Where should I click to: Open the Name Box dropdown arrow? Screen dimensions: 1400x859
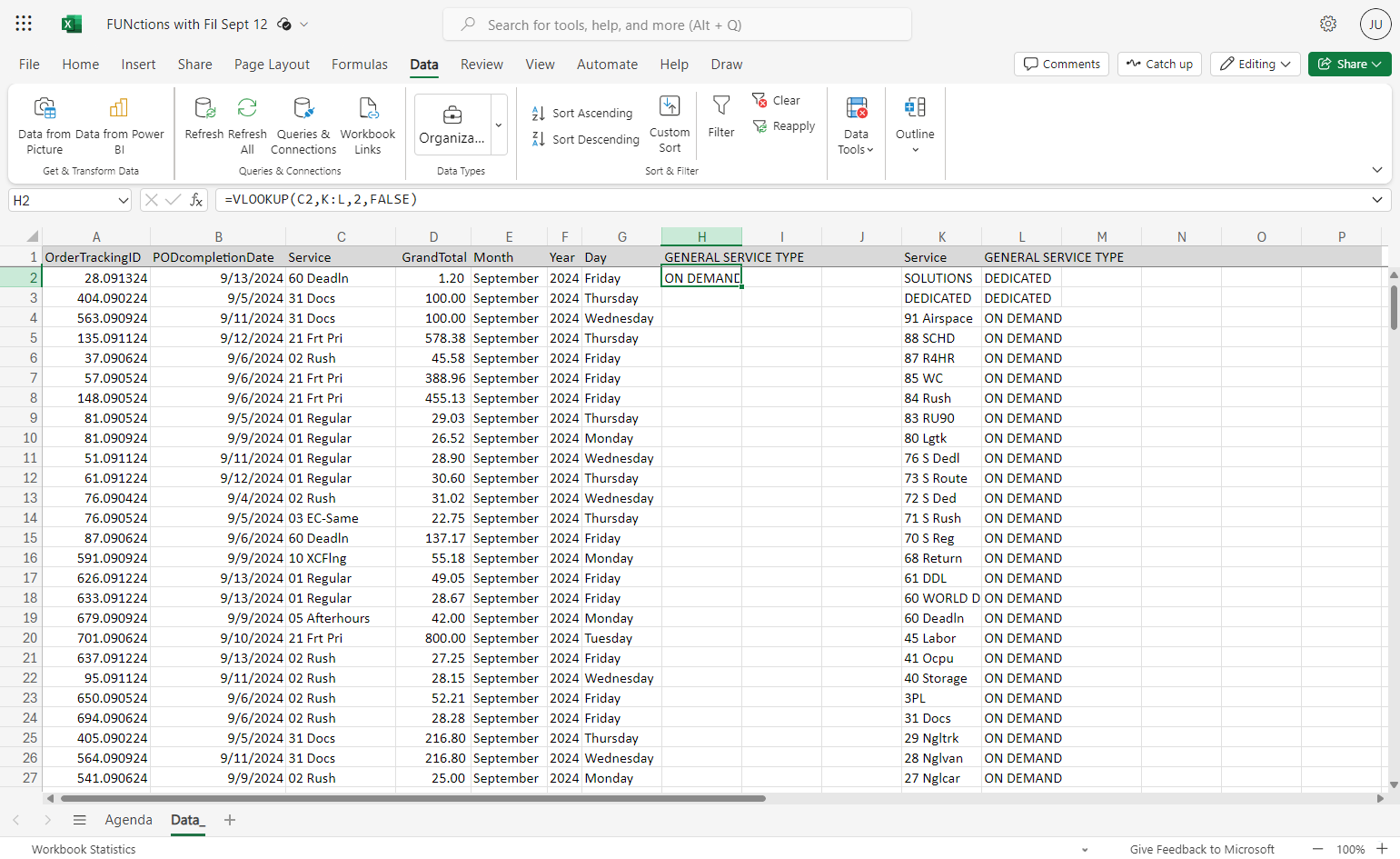coord(124,200)
